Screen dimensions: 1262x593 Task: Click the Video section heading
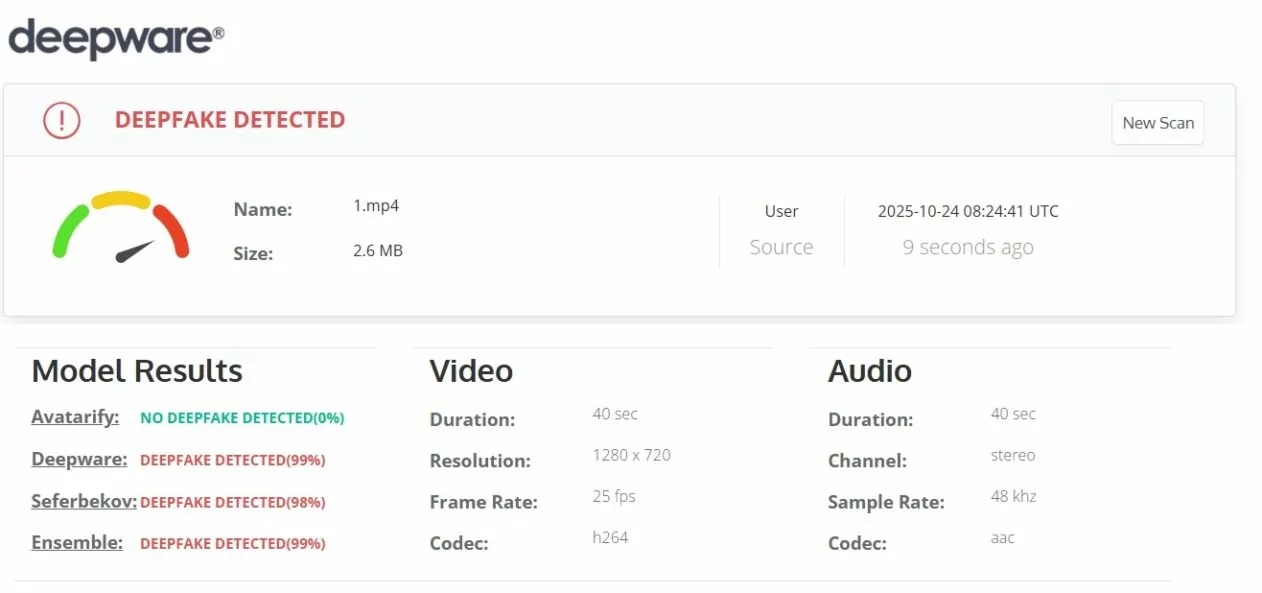[x=471, y=371]
